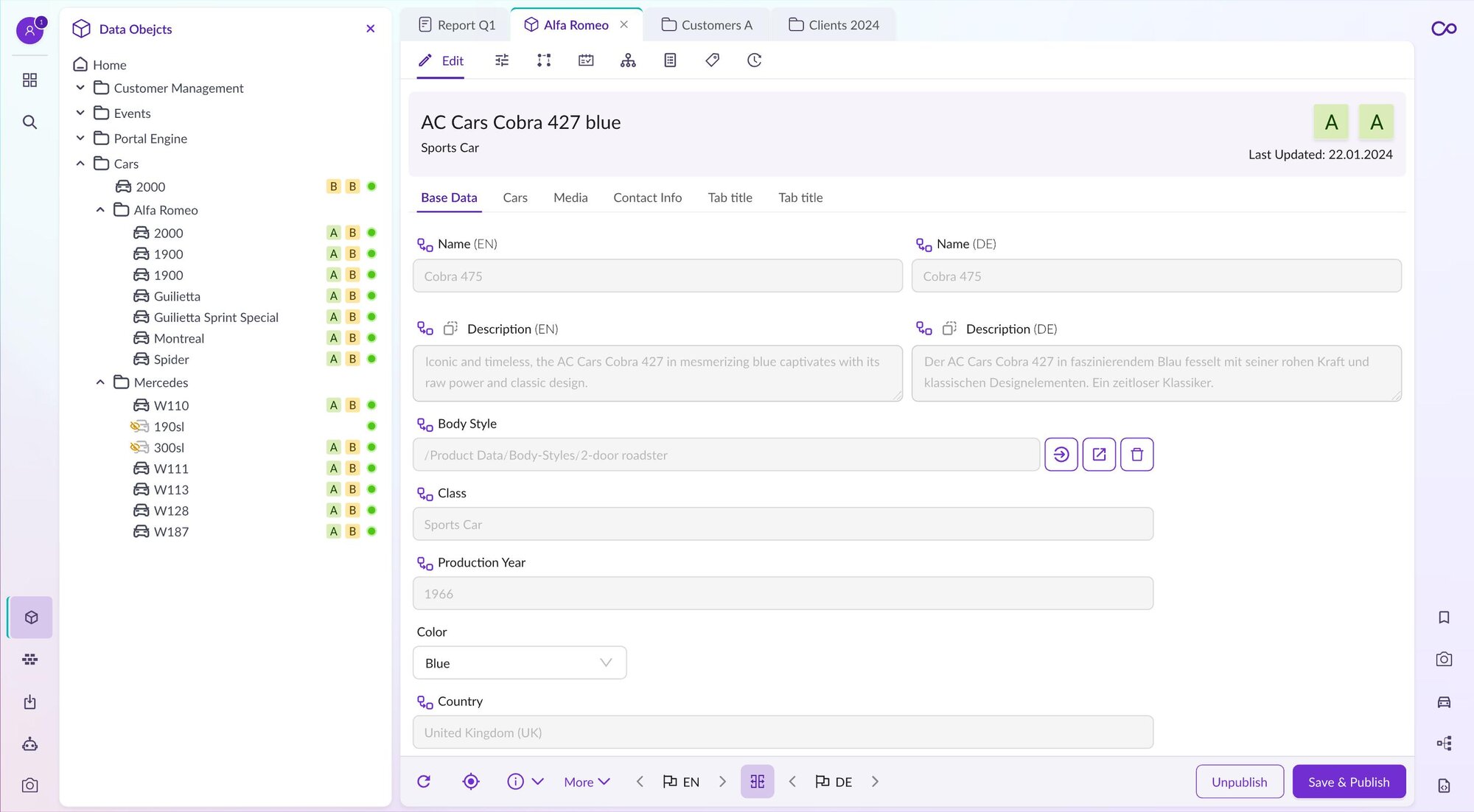Screen dimensions: 1474x812
Task: Select the hidden 190sl tree item
Action: tap(158, 427)
